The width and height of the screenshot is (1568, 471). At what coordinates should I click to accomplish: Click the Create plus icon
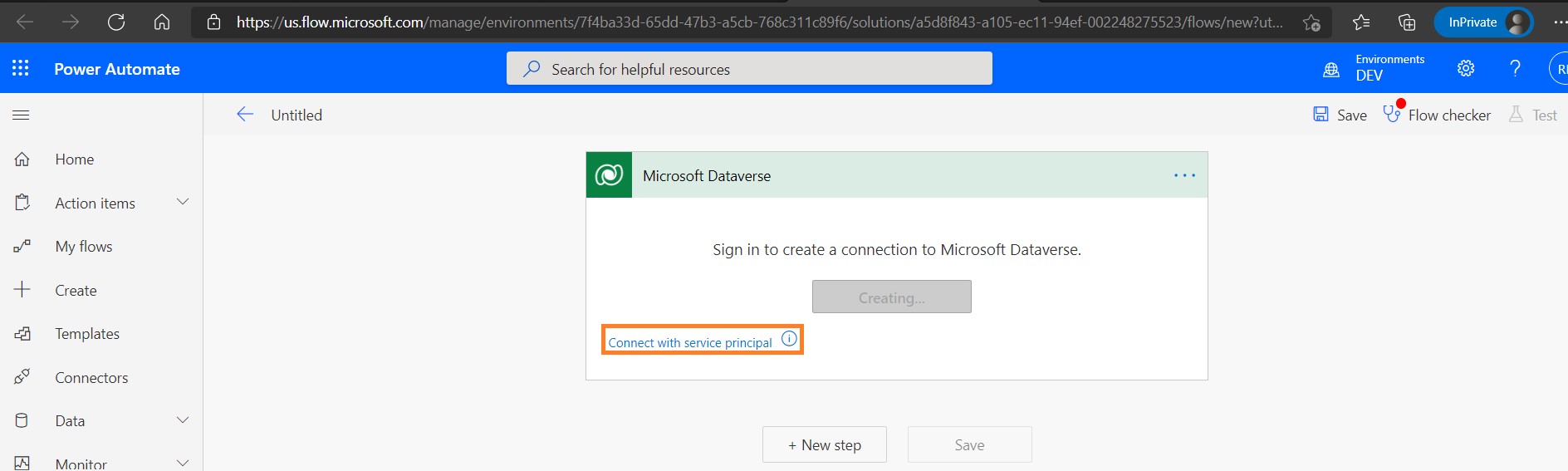22,289
